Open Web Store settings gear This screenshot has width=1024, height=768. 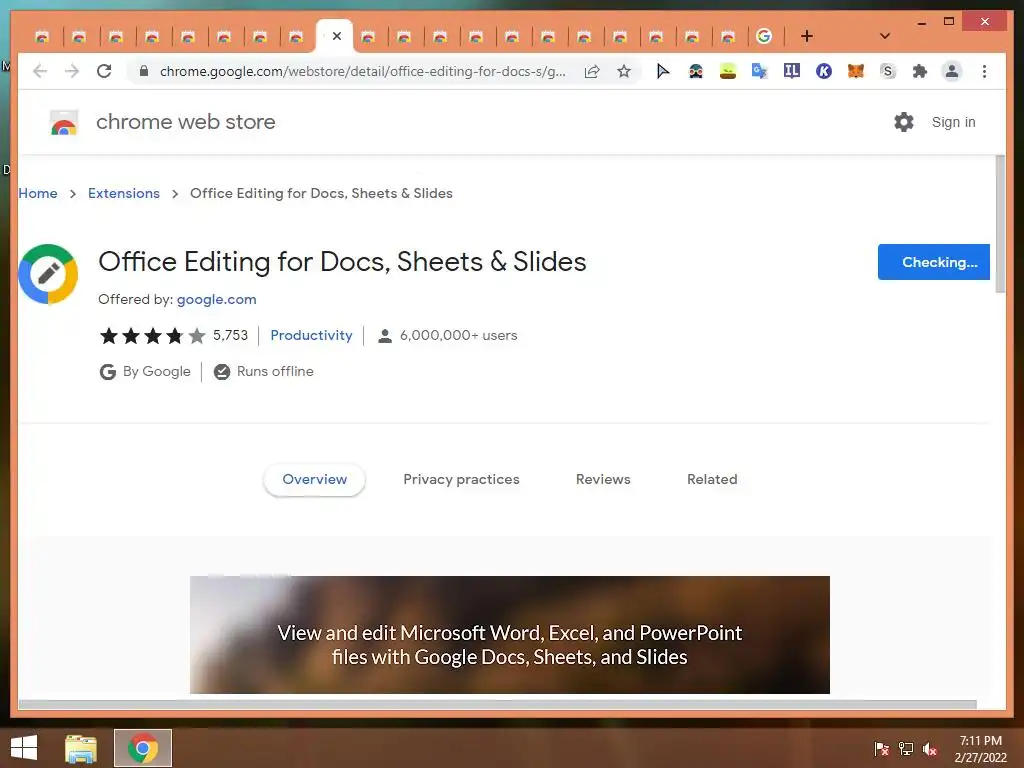click(904, 122)
